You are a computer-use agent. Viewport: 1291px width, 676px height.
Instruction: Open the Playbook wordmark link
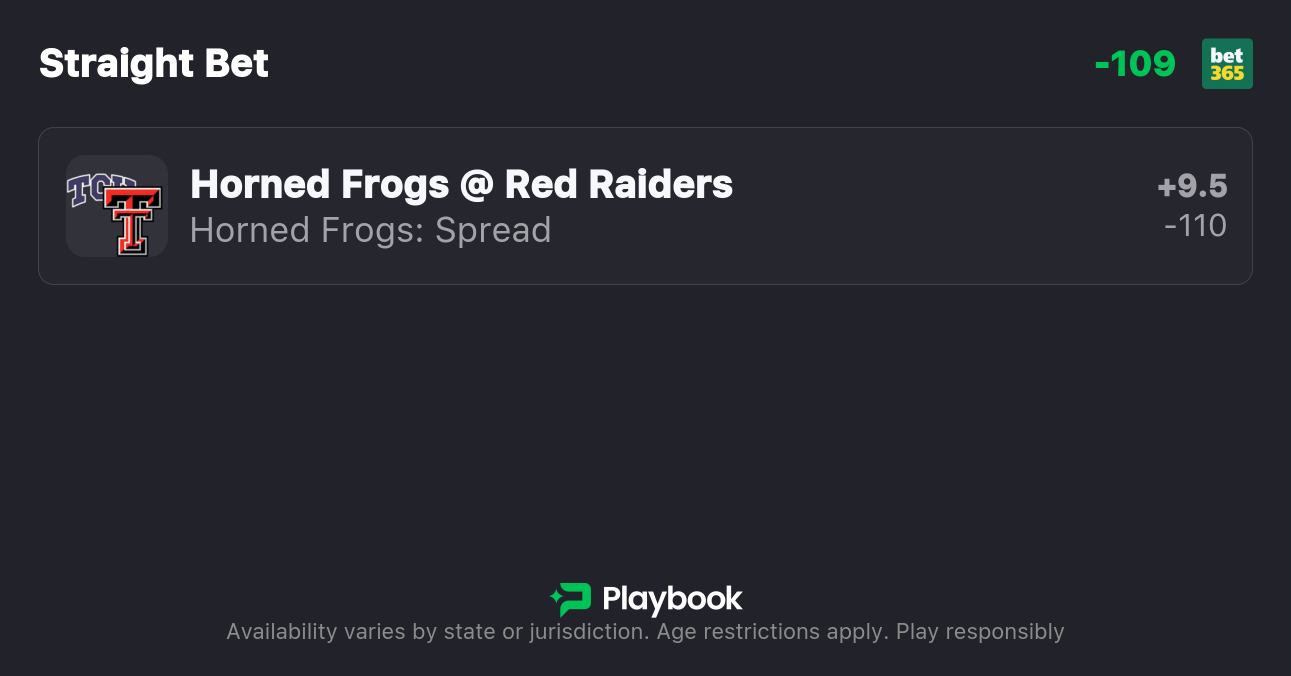point(672,599)
